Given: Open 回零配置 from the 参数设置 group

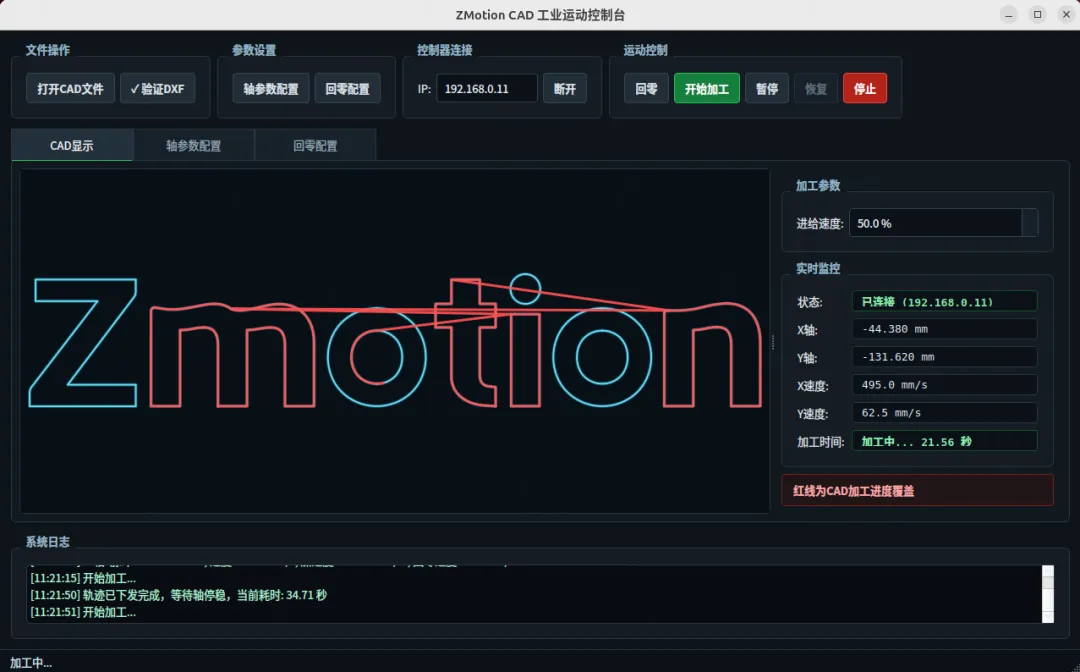Looking at the screenshot, I should [x=347, y=89].
